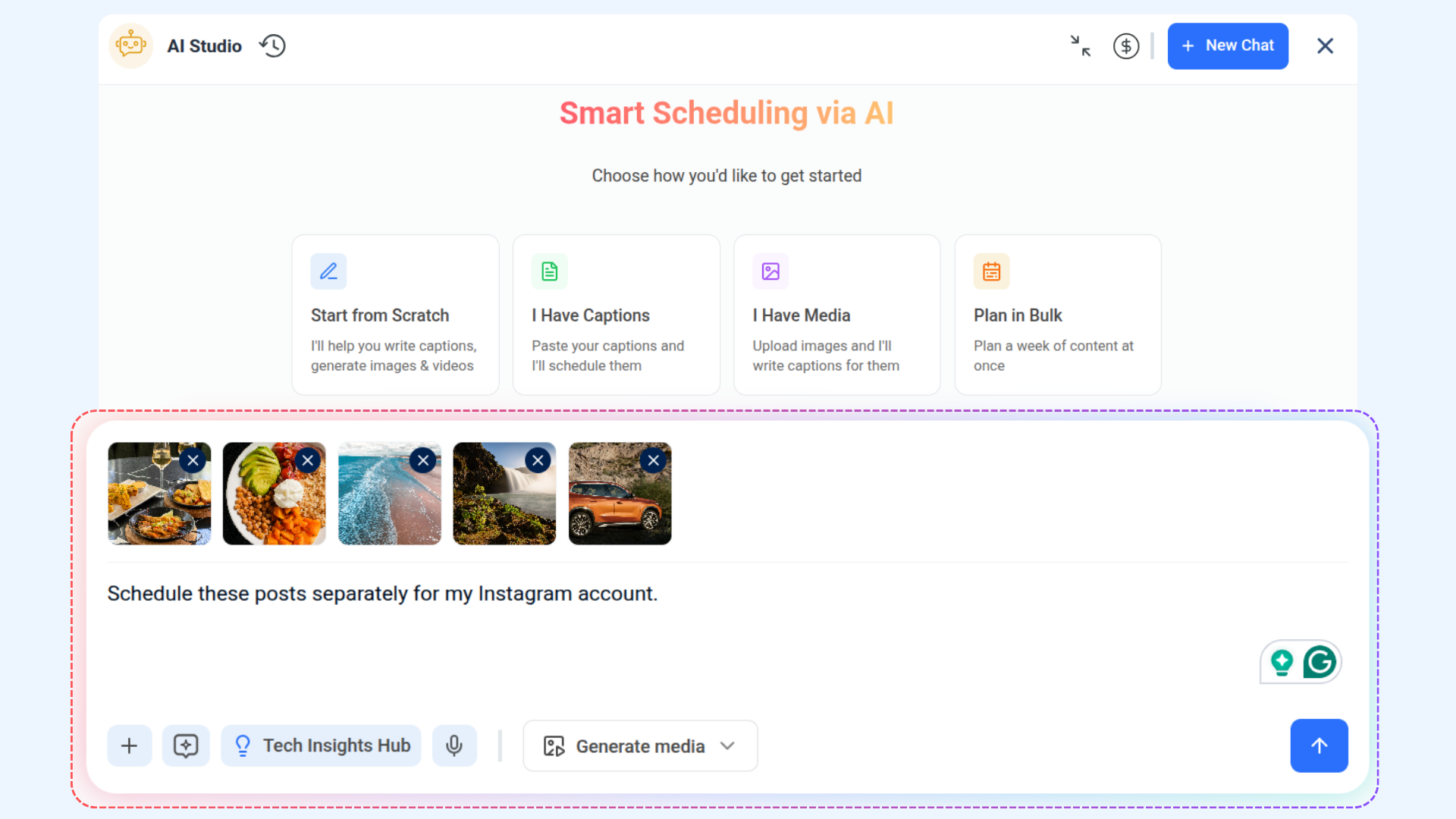Select the Tech Insights Hub chip
Screen dimensions: 1456x819
point(322,745)
